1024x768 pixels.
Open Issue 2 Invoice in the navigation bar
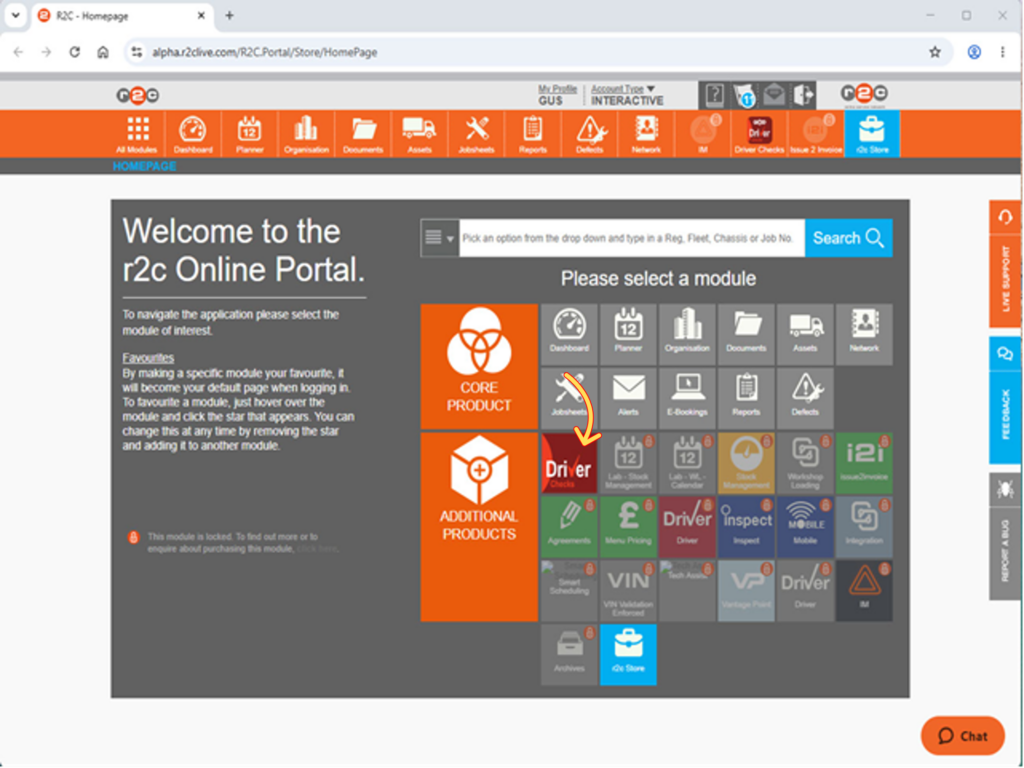(816, 134)
